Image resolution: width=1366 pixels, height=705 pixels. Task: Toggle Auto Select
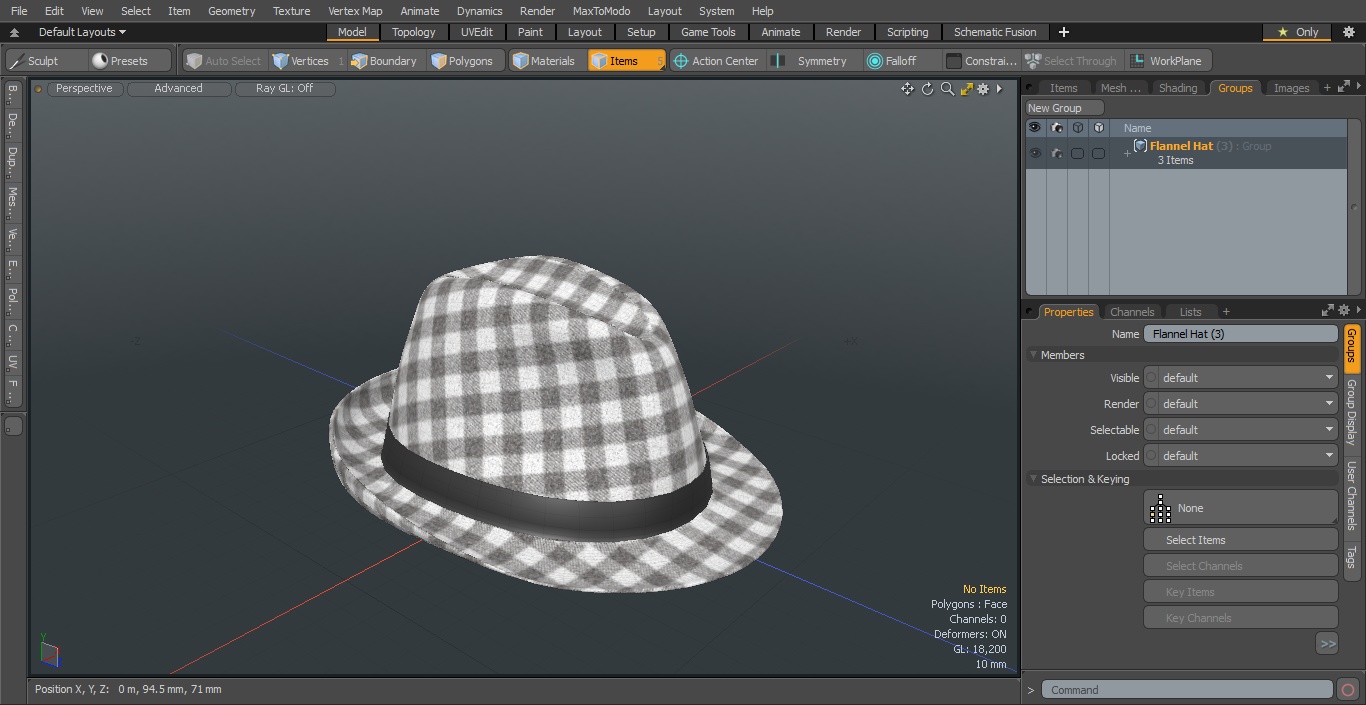click(x=224, y=61)
